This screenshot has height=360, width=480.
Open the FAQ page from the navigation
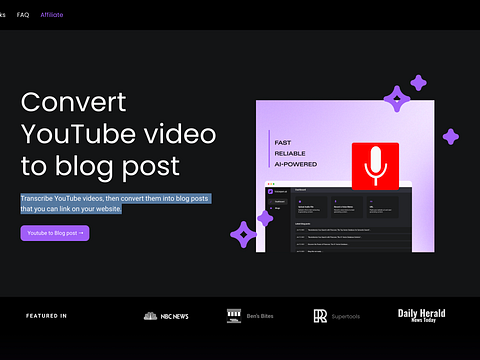point(23,15)
